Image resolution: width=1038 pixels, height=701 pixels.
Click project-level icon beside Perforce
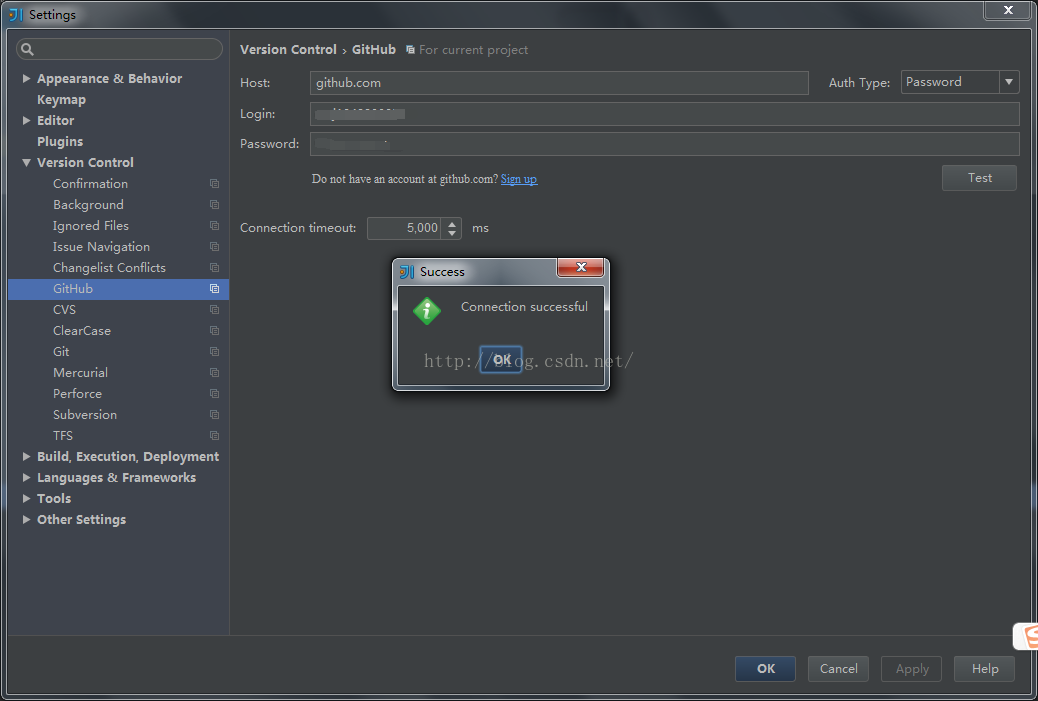[214, 393]
